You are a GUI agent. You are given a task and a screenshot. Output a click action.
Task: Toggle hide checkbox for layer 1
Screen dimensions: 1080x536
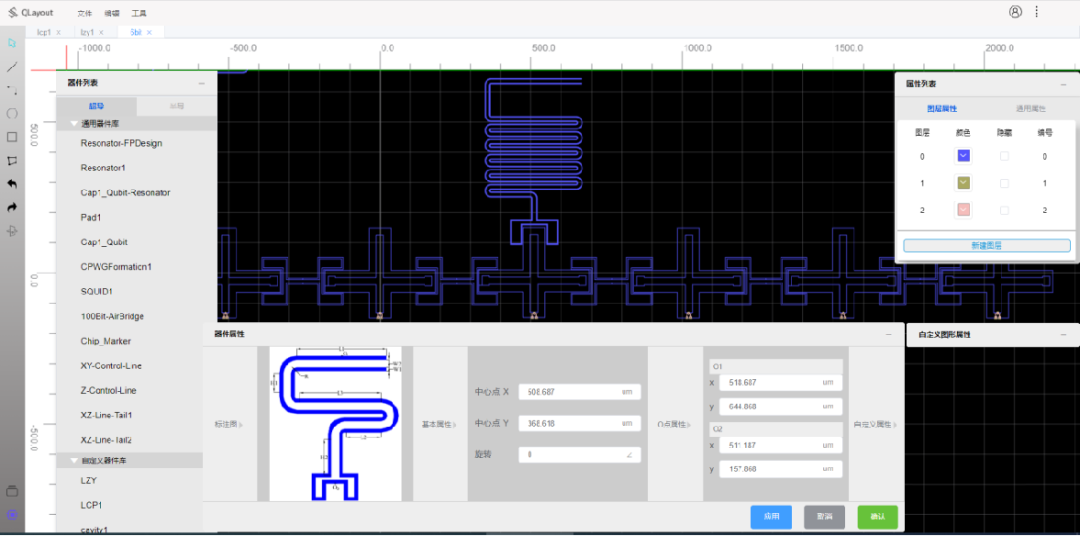1004,183
